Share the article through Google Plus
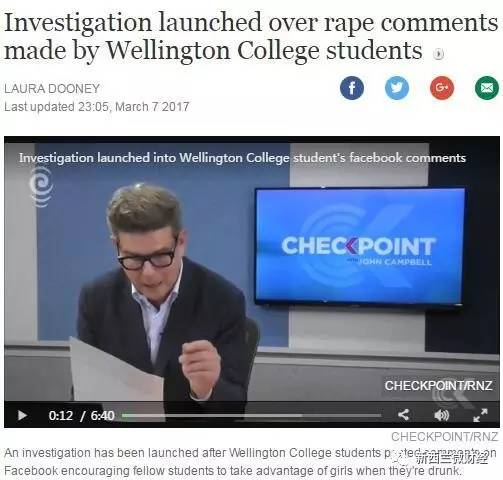 point(442,88)
